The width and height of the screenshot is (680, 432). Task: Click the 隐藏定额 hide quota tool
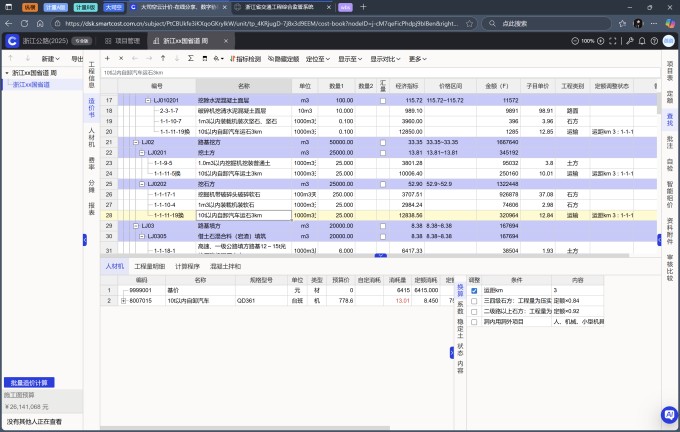pyautogui.click(x=286, y=59)
